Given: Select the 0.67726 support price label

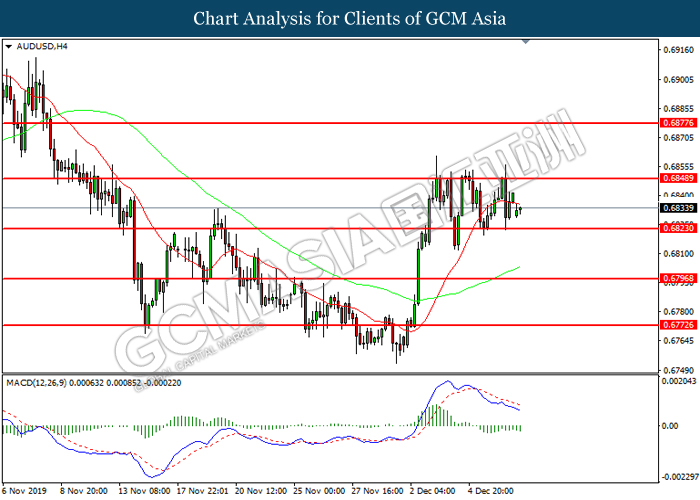Looking at the screenshot, I should point(679,325).
